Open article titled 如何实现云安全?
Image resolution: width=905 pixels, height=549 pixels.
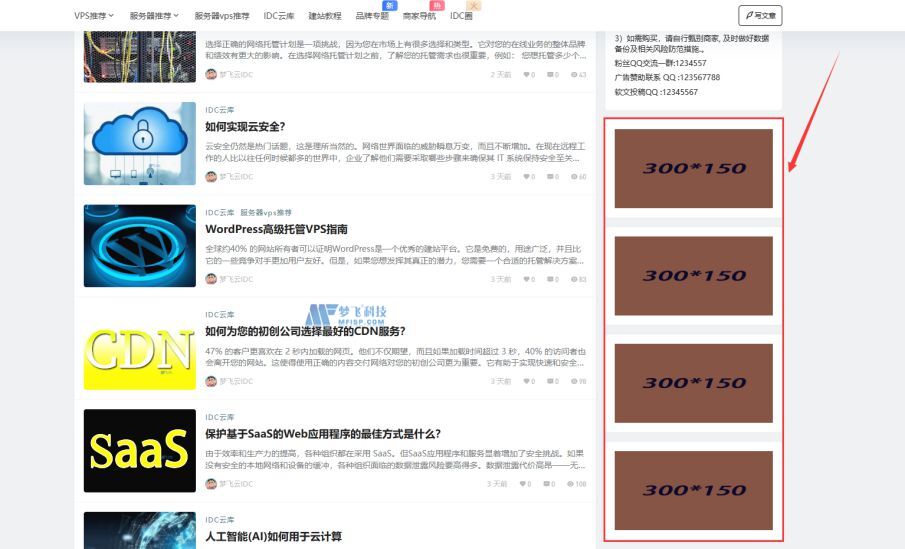click(x=245, y=127)
